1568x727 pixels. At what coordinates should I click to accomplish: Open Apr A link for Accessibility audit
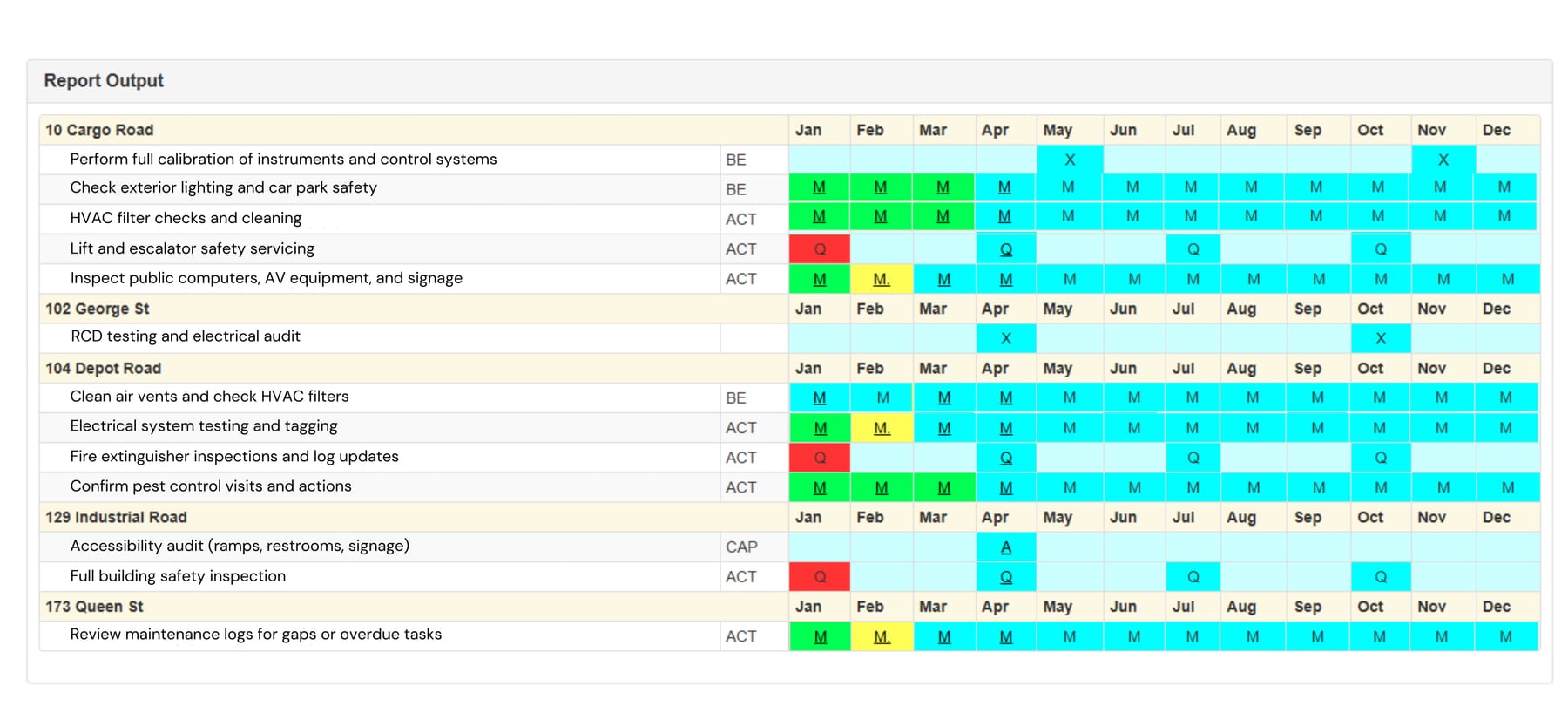point(1006,547)
